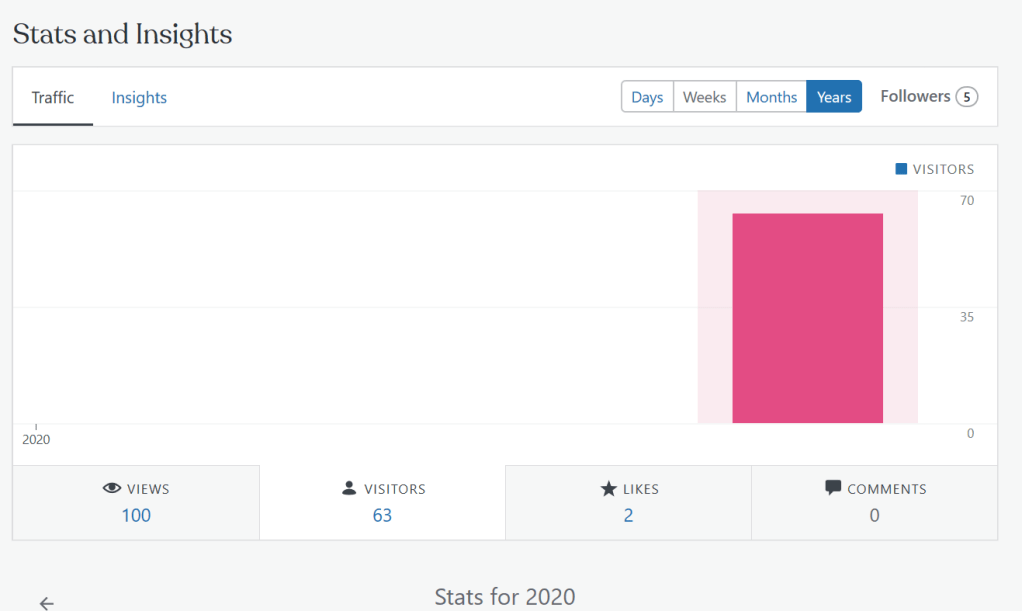Switch chart period to Days

tap(647, 97)
